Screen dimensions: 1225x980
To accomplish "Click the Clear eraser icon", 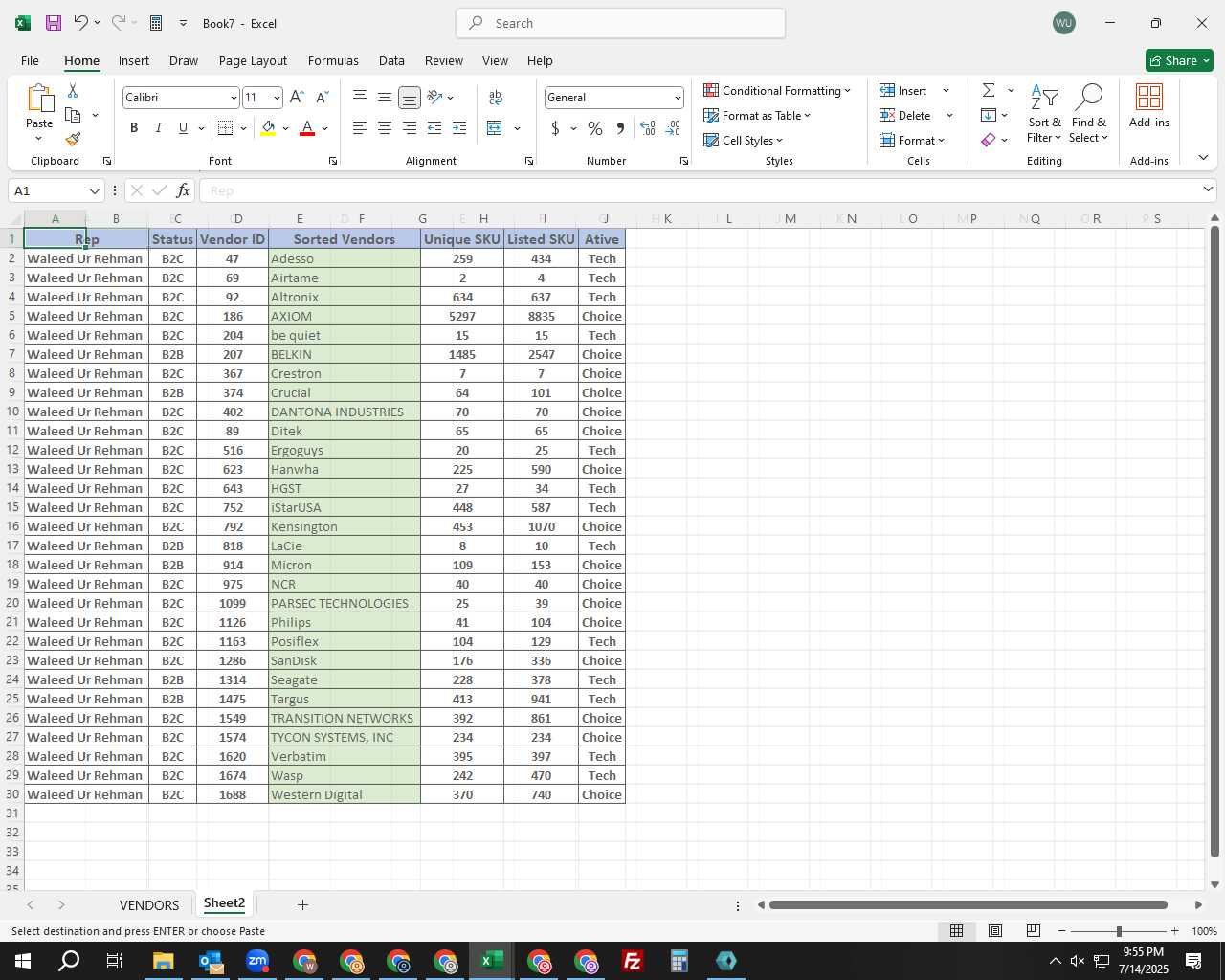I will [989, 140].
